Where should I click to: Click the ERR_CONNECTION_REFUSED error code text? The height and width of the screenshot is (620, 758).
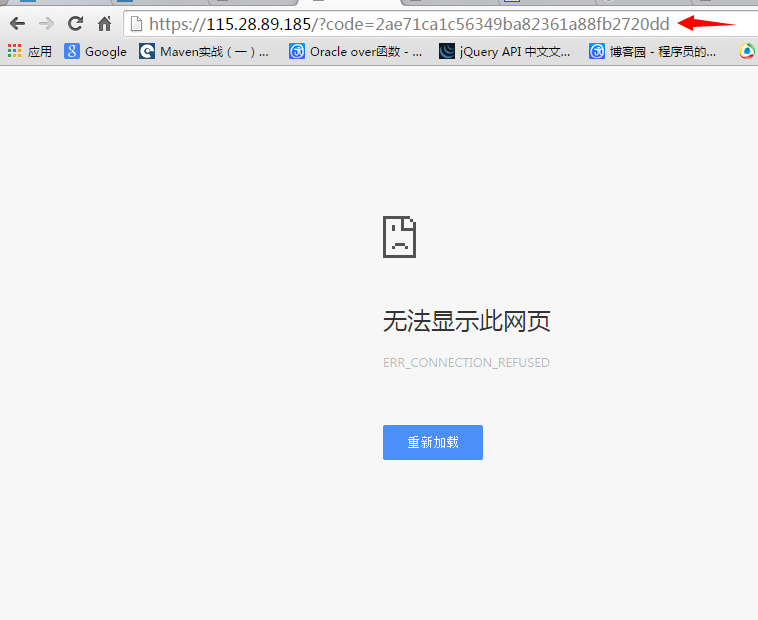466,363
